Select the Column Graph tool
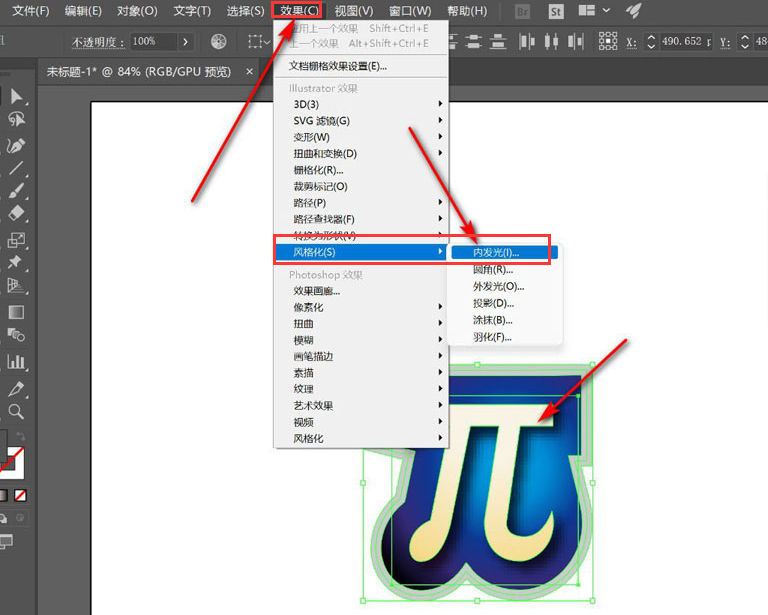 click(16, 362)
